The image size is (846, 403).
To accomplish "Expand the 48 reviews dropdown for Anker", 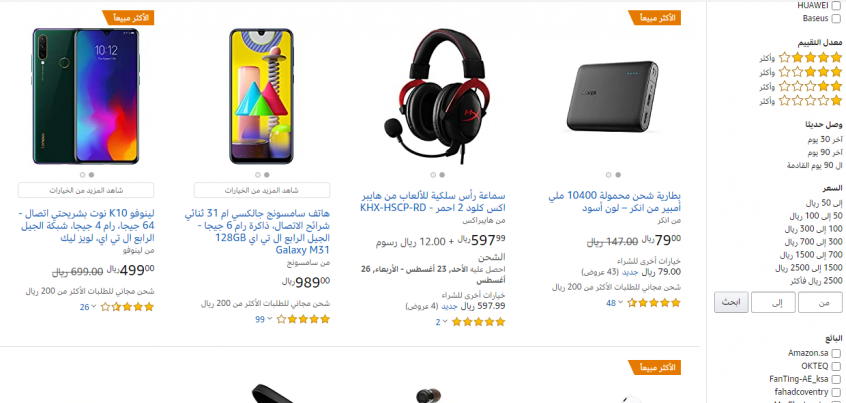I will point(615,303).
